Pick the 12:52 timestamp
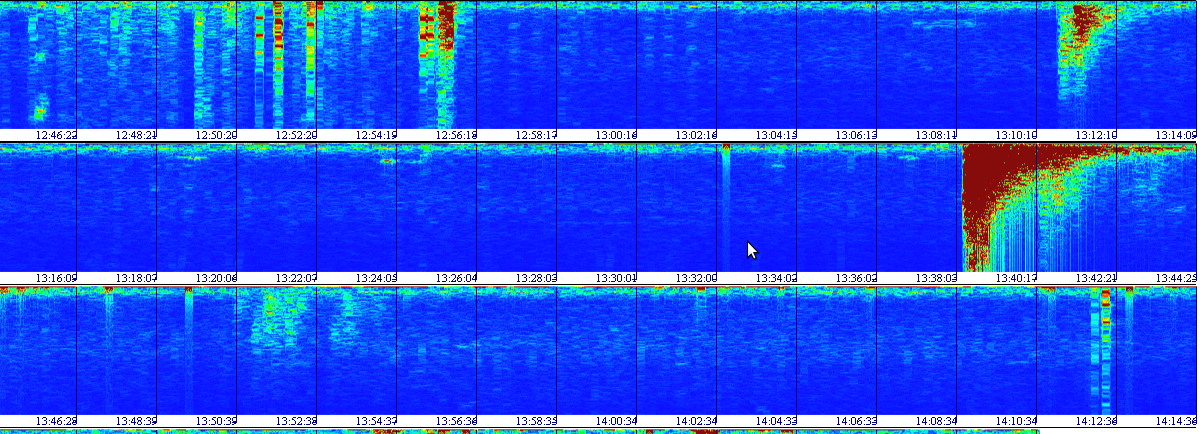The height and width of the screenshot is (434, 1200). (x=296, y=134)
